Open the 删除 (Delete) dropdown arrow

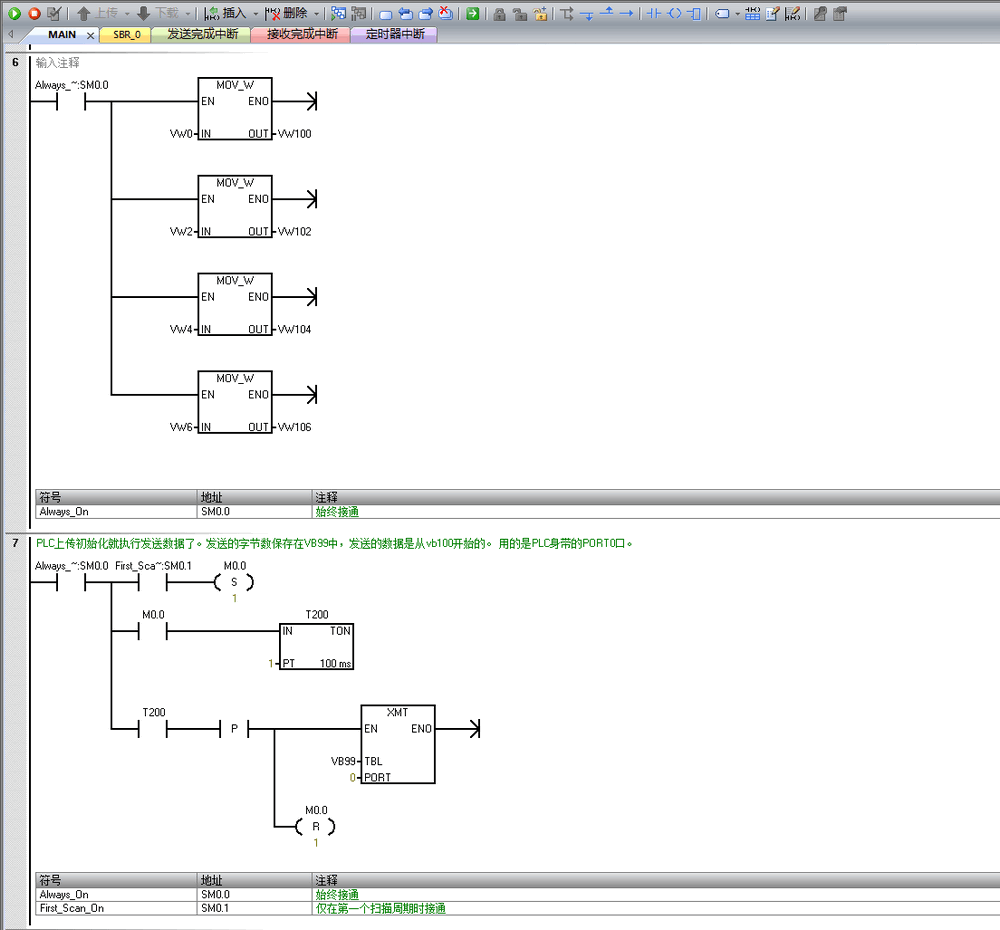coord(316,14)
